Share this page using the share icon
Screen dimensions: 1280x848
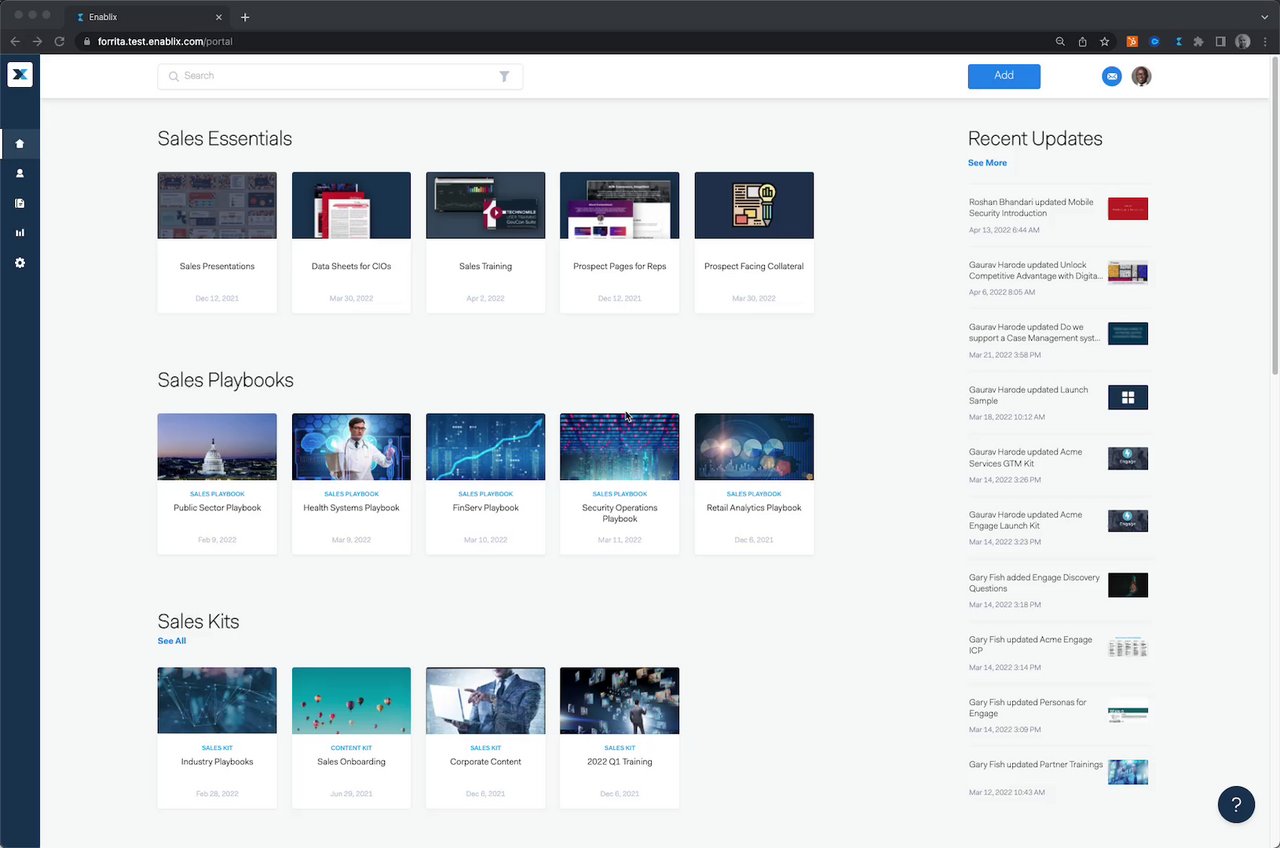click(1082, 42)
